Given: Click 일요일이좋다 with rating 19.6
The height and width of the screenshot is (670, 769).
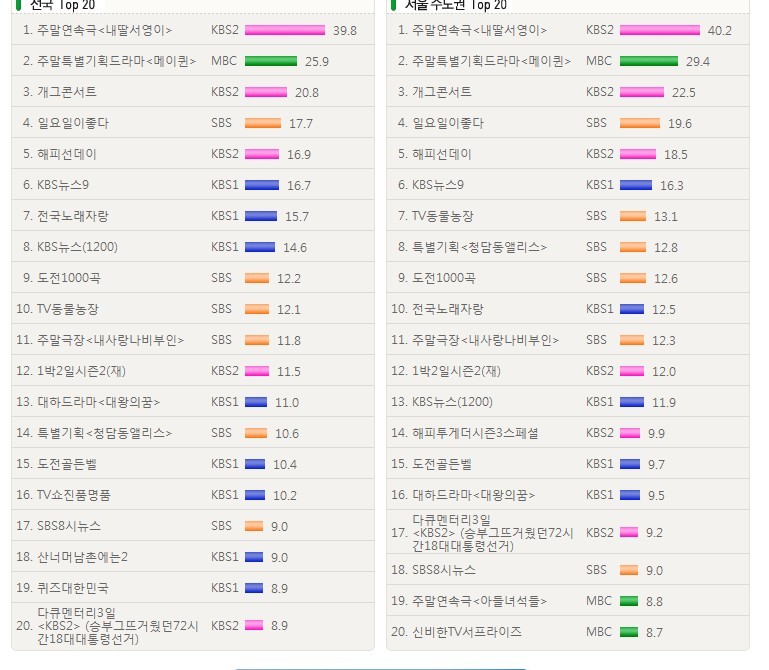Looking at the screenshot, I should click(x=448, y=123).
